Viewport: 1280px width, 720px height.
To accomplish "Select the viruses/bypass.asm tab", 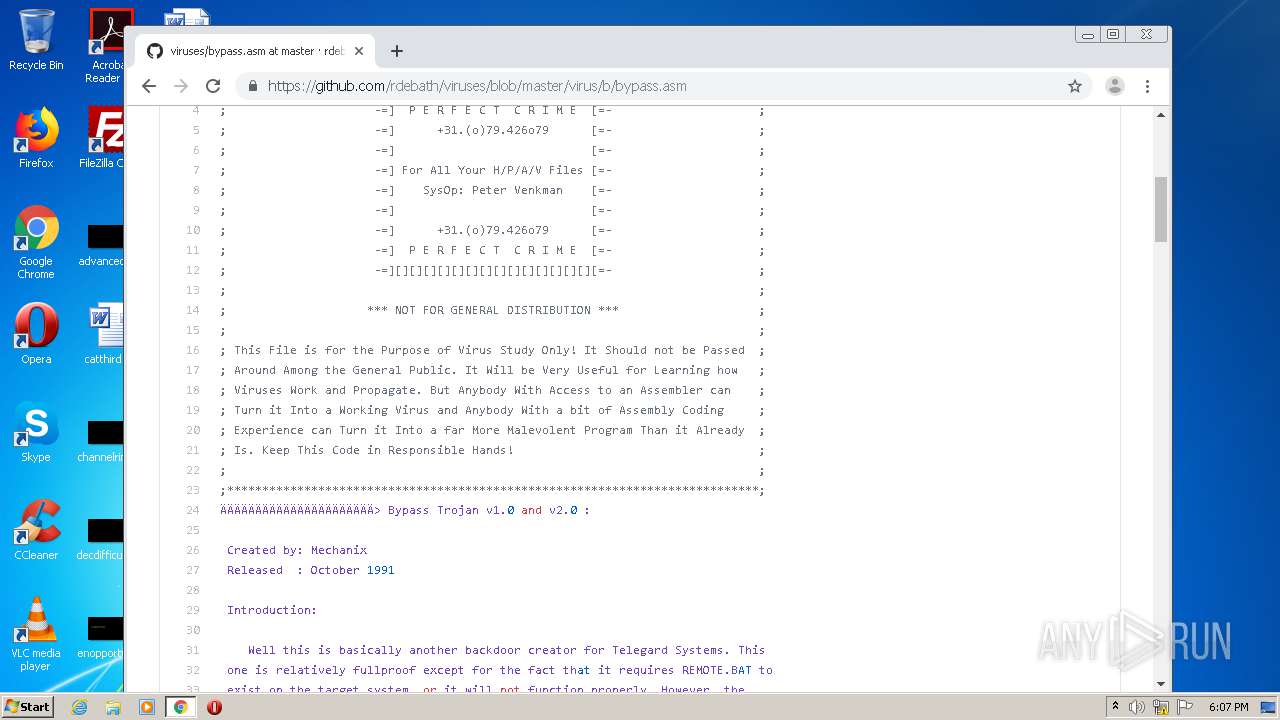I will pyautogui.click(x=255, y=51).
